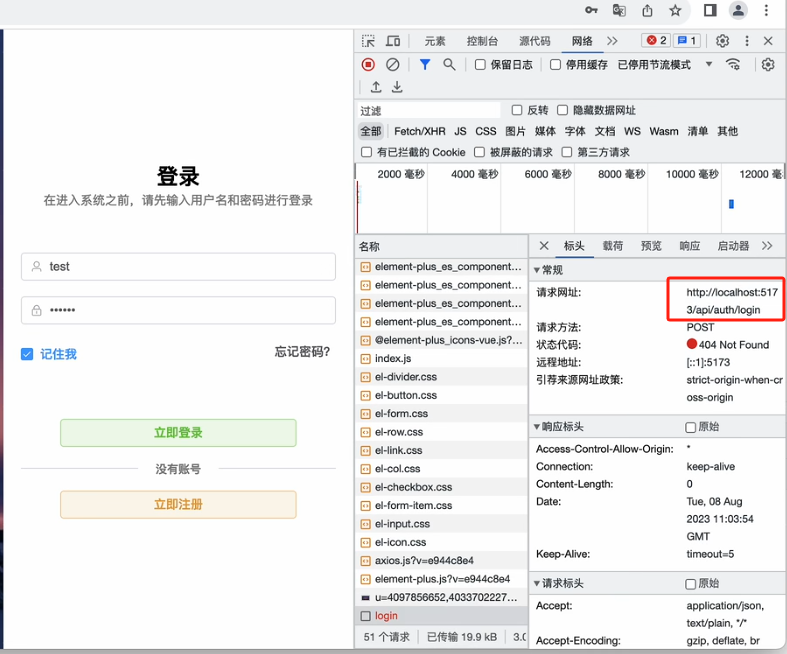The height and width of the screenshot is (654, 787).
Task: Select the axios.js?v=e944c8e4 request
Action: (442, 560)
